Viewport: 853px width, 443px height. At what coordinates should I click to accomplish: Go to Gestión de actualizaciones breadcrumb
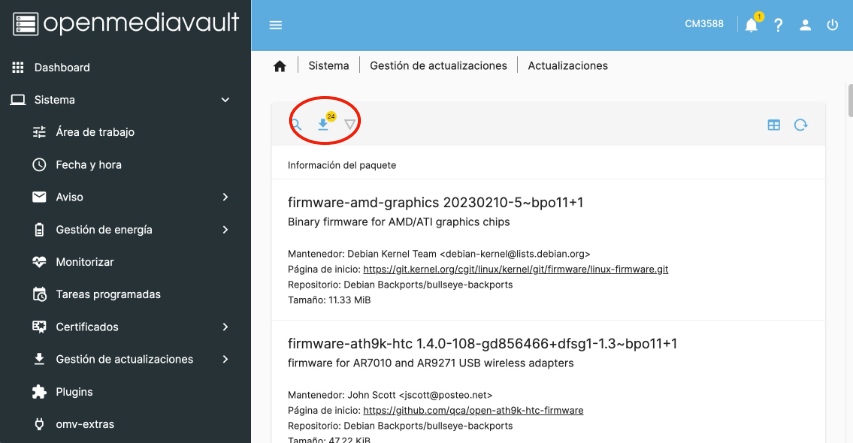point(438,66)
